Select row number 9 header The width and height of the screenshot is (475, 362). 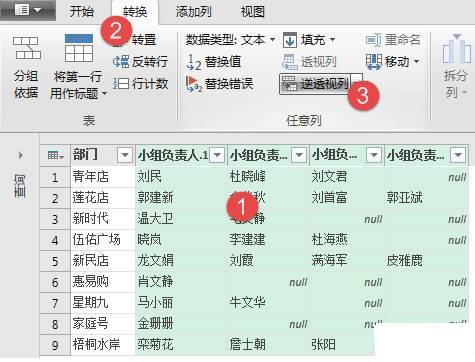(x=55, y=345)
